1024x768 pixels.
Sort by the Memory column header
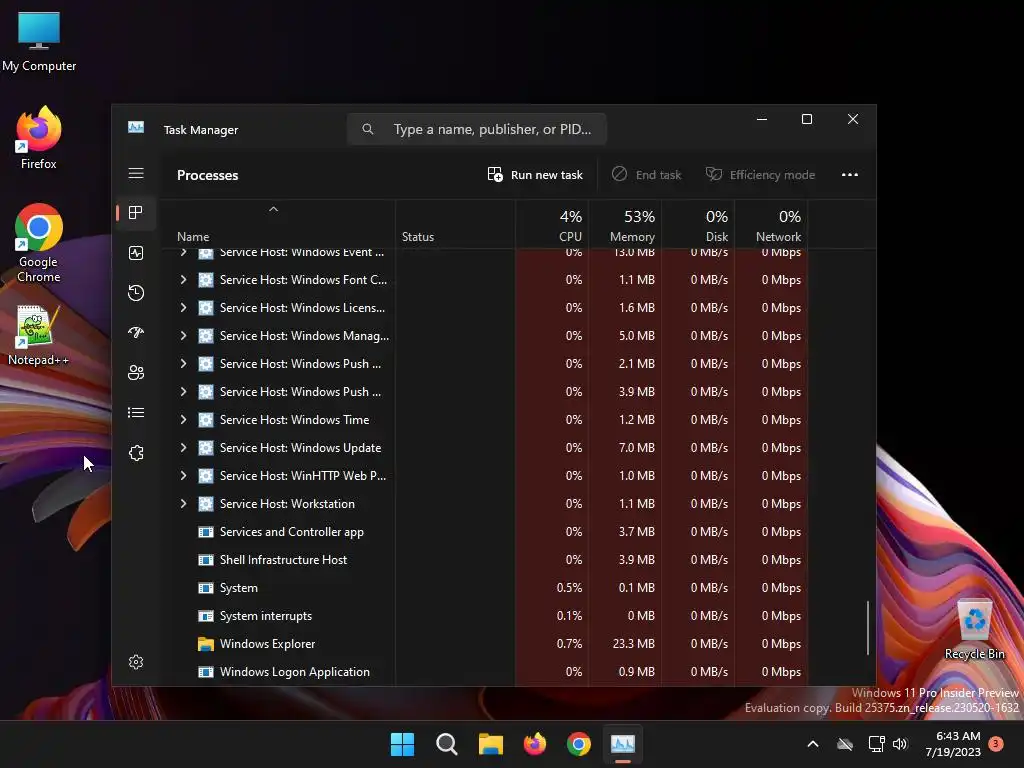626,225
